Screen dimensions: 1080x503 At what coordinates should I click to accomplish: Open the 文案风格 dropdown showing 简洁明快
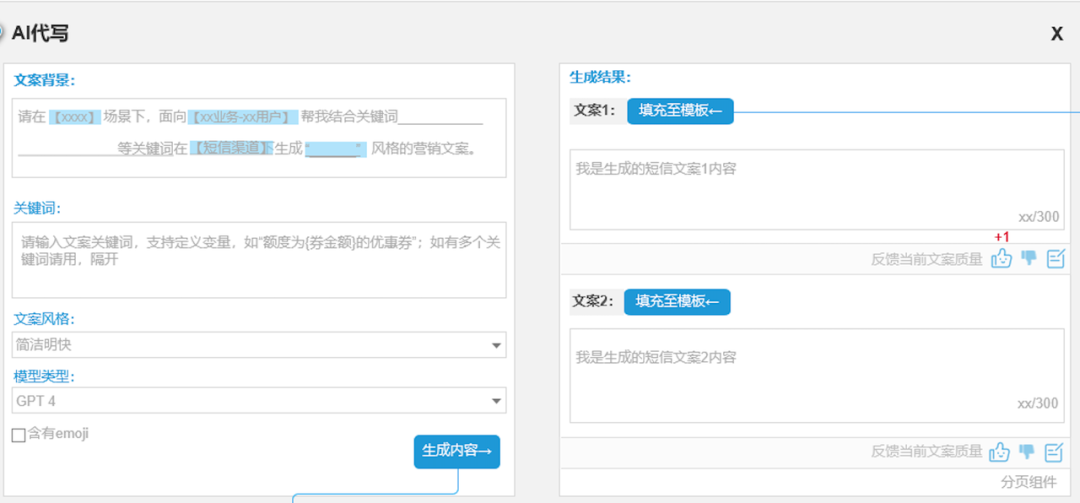(259, 345)
